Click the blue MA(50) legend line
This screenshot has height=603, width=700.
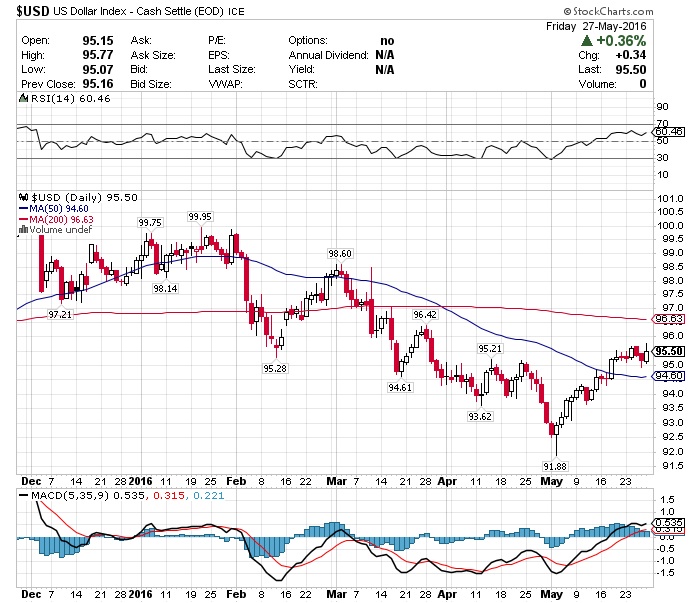tap(24, 208)
